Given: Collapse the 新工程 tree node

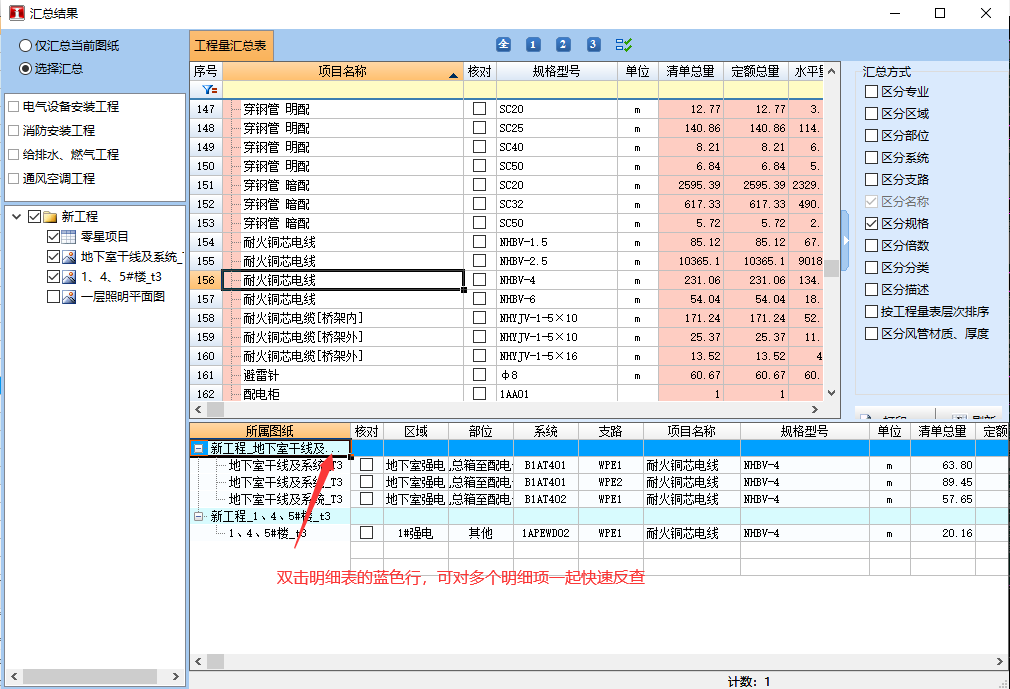Looking at the screenshot, I should (x=17, y=217).
